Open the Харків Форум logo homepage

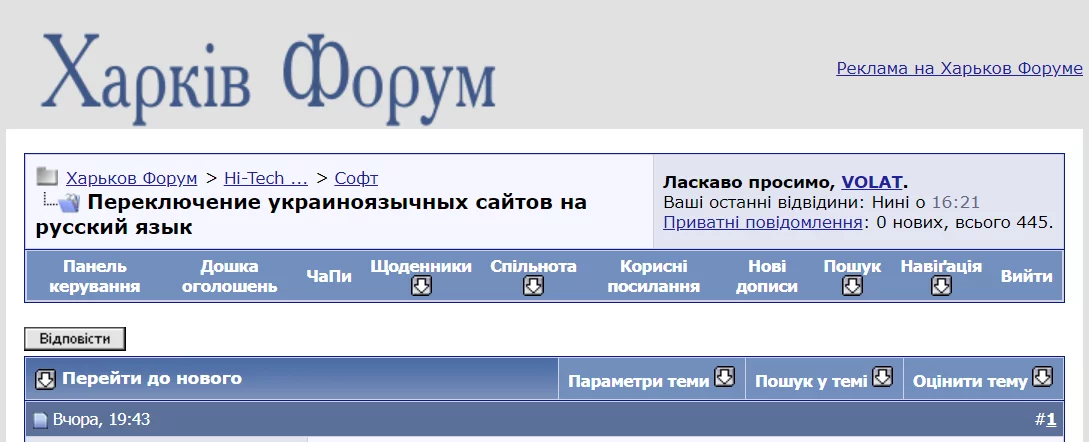(268, 79)
